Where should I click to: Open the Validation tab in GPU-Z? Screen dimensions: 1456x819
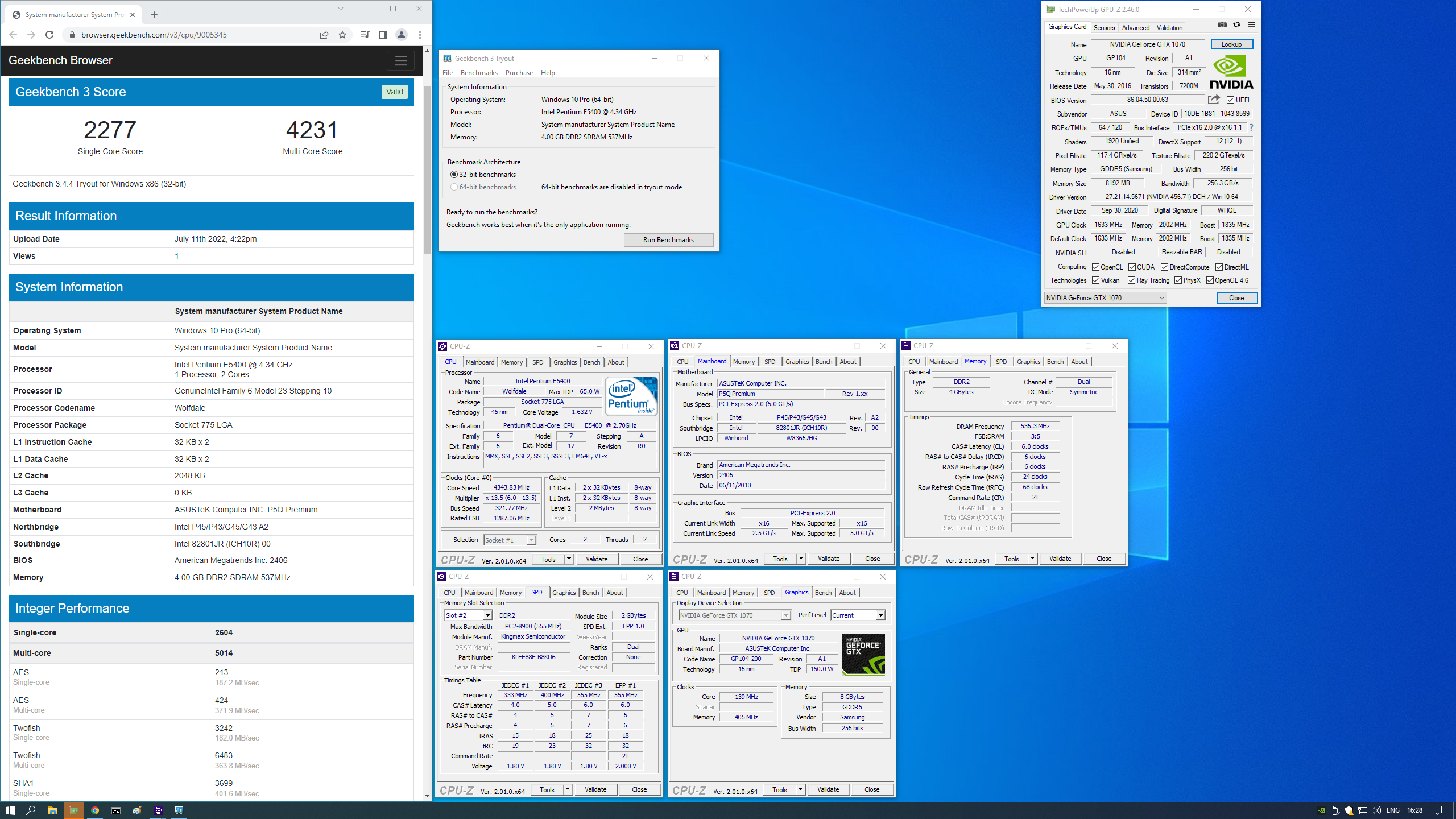(x=1169, y=27)
